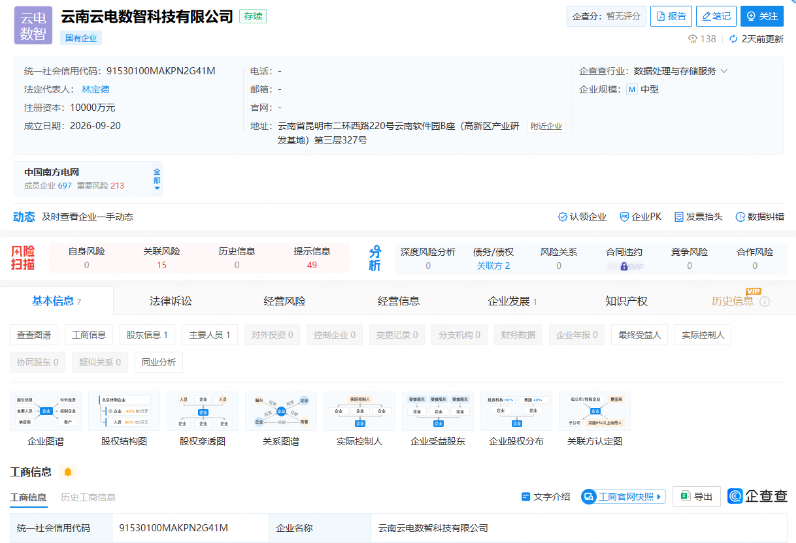
Task: Click the 最终受益人 button
Action: (x=640, y=335)
